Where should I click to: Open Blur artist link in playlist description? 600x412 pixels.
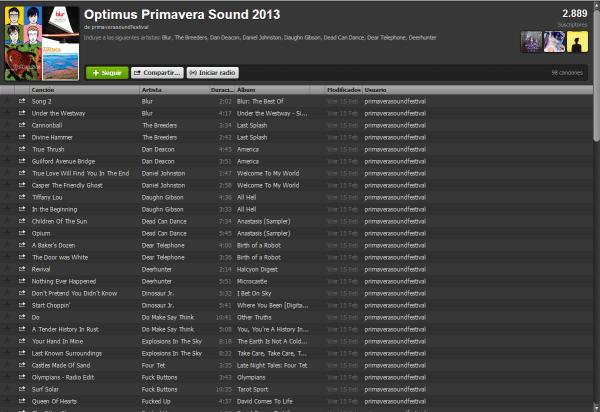[x=166, y=37]
